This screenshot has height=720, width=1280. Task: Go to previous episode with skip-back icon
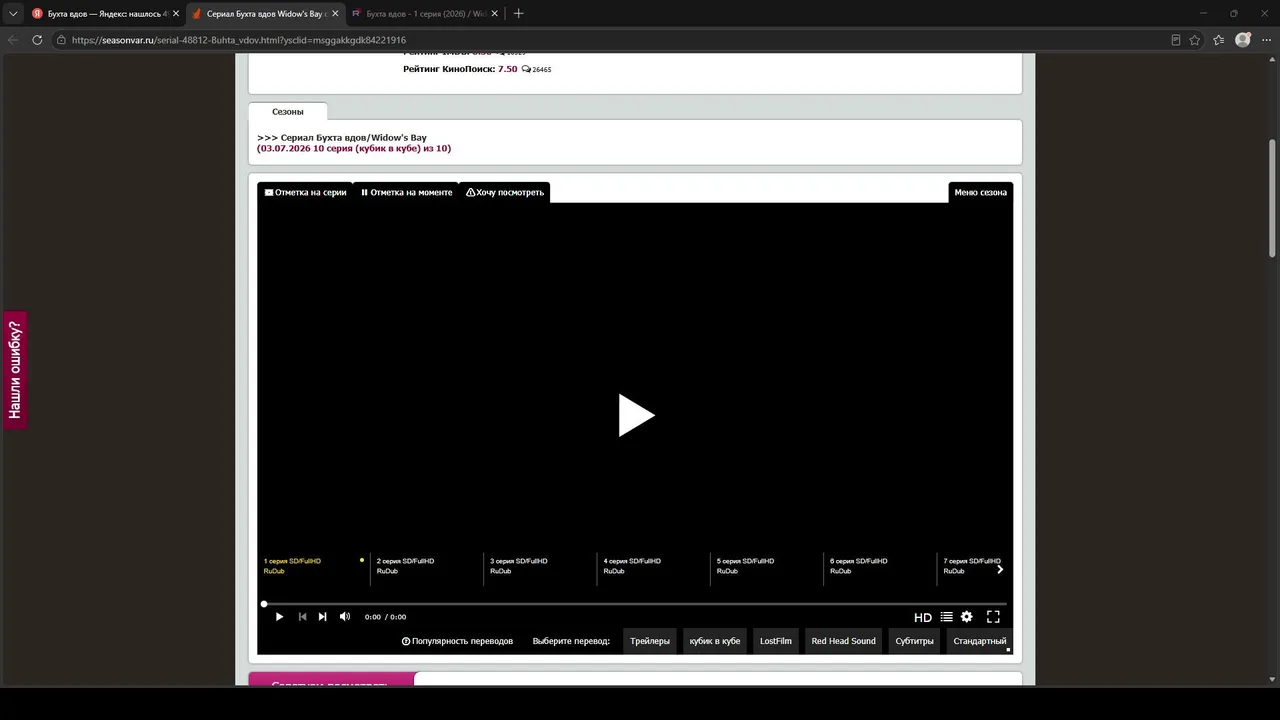click(302, 617)
